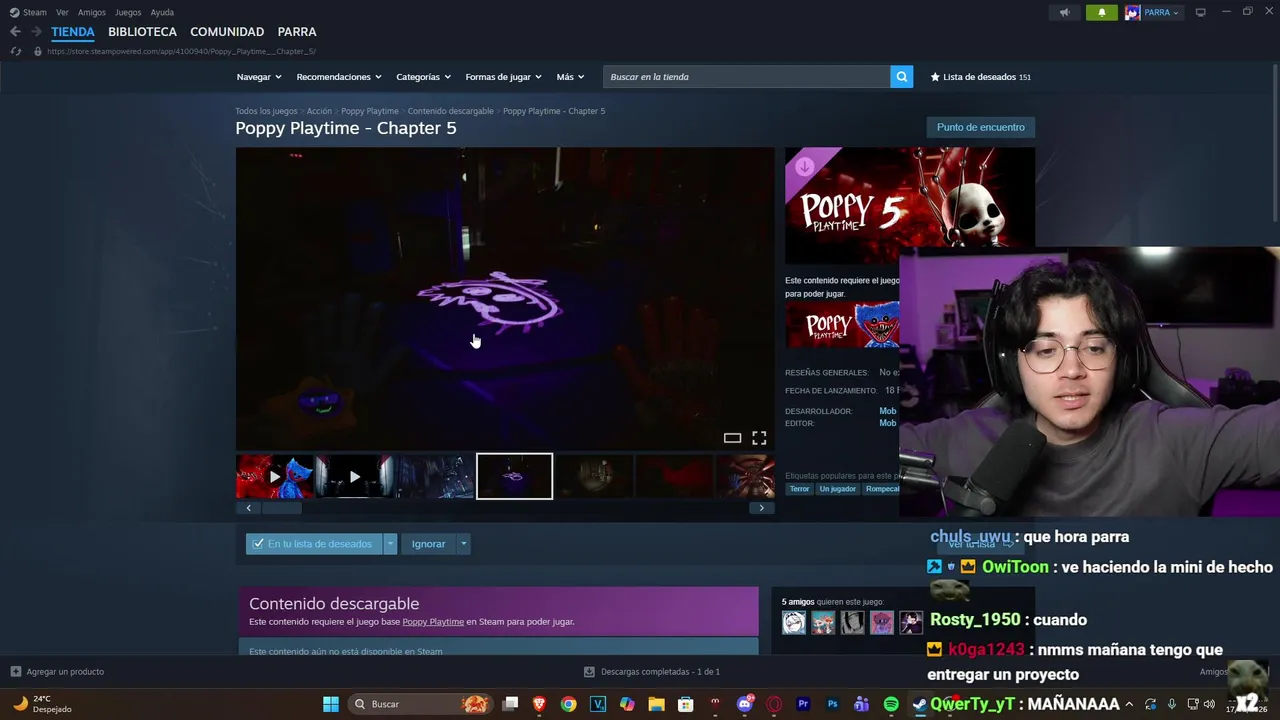1280x720 pixels.
Task: Open the Categorías dropdown menu
Action: click(x=423, y=77)
